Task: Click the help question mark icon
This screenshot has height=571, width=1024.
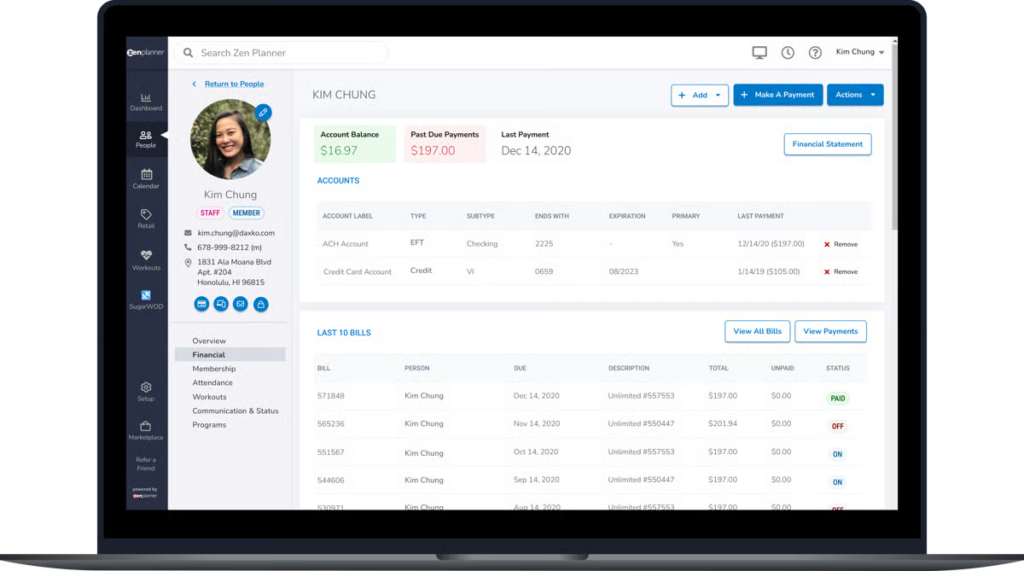Action: tap(815, 53)
